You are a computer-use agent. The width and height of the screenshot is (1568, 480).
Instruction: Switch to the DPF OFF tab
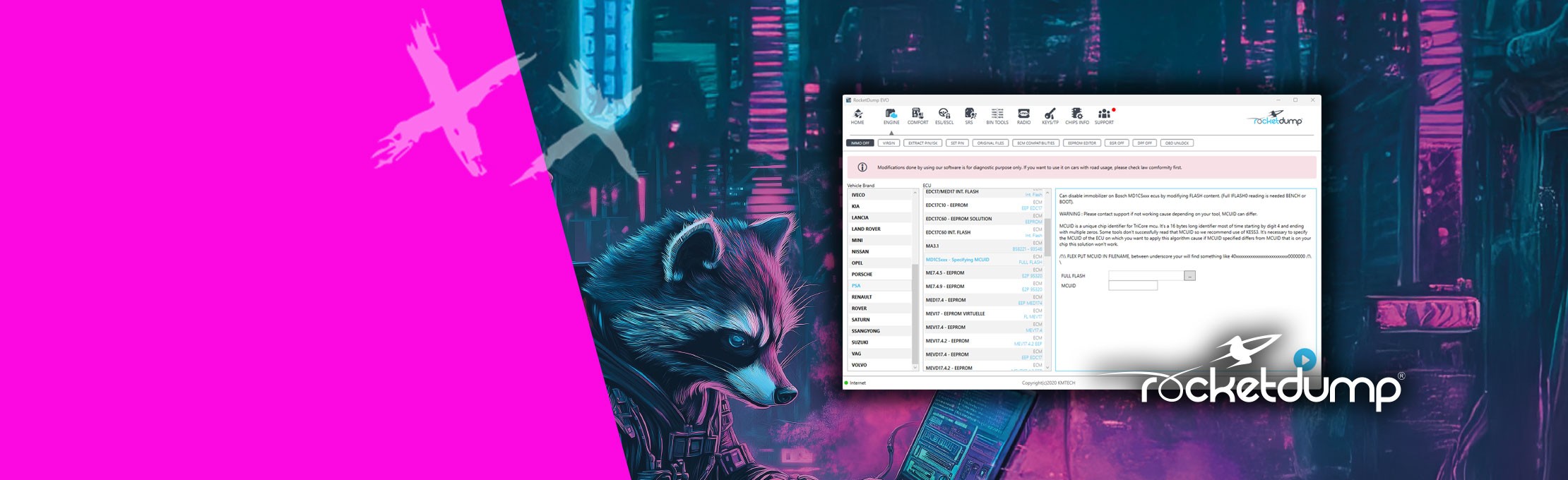[1144, 143]
